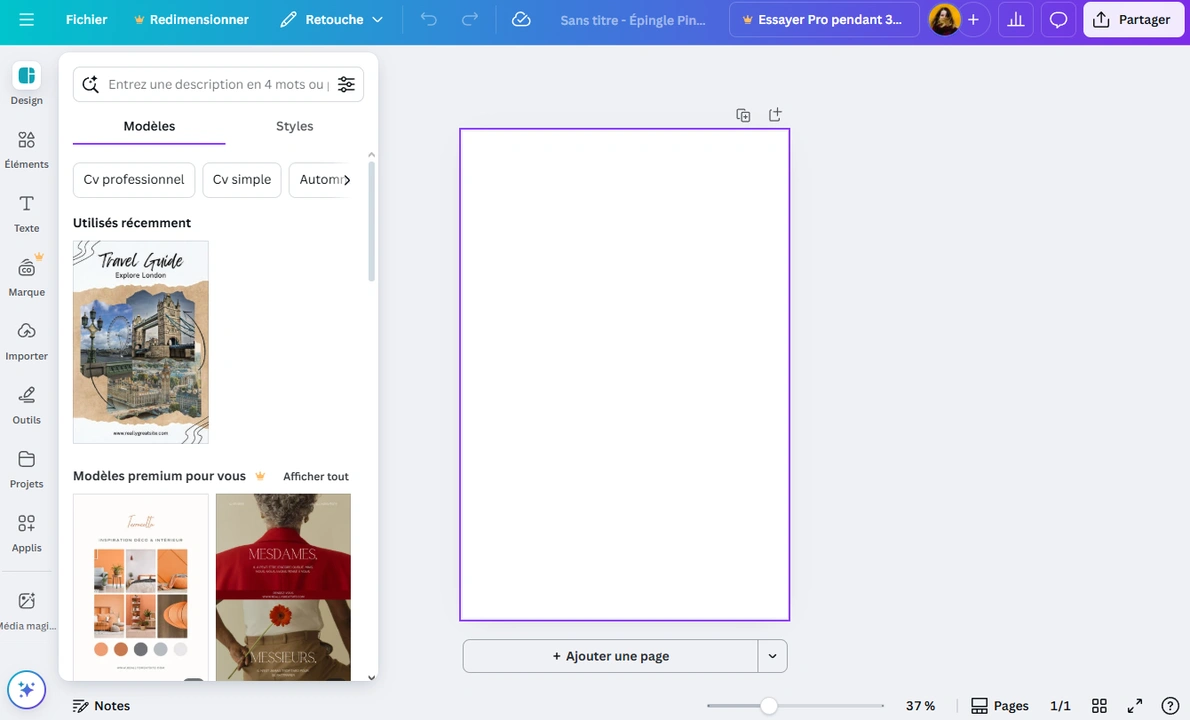Collapse the templates panel with the bottom chevron
Image resolution: width=1190 pixels, height=720 pixels.
[371, 677]
